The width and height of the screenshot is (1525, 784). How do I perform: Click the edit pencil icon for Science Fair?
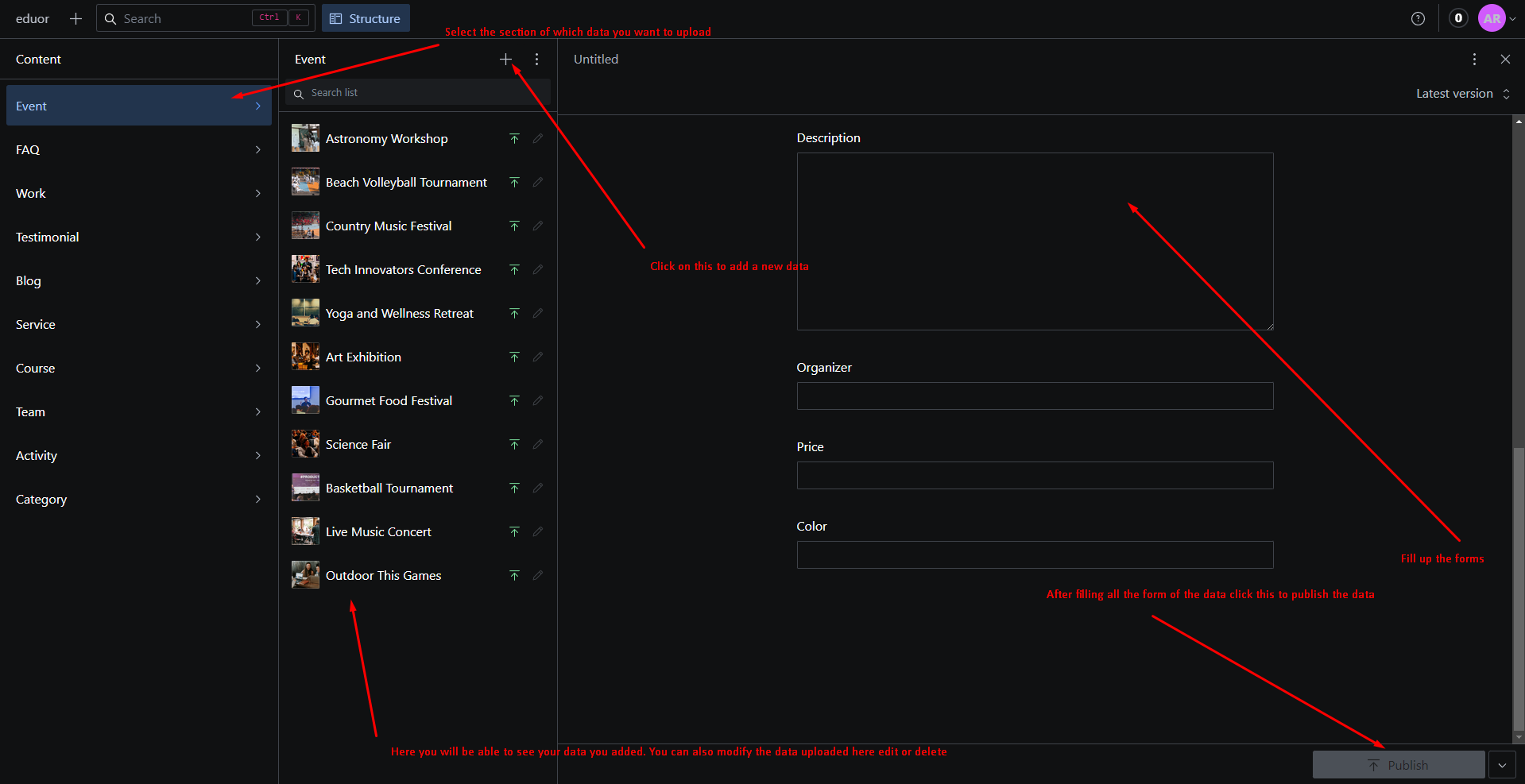click(538, 445)
